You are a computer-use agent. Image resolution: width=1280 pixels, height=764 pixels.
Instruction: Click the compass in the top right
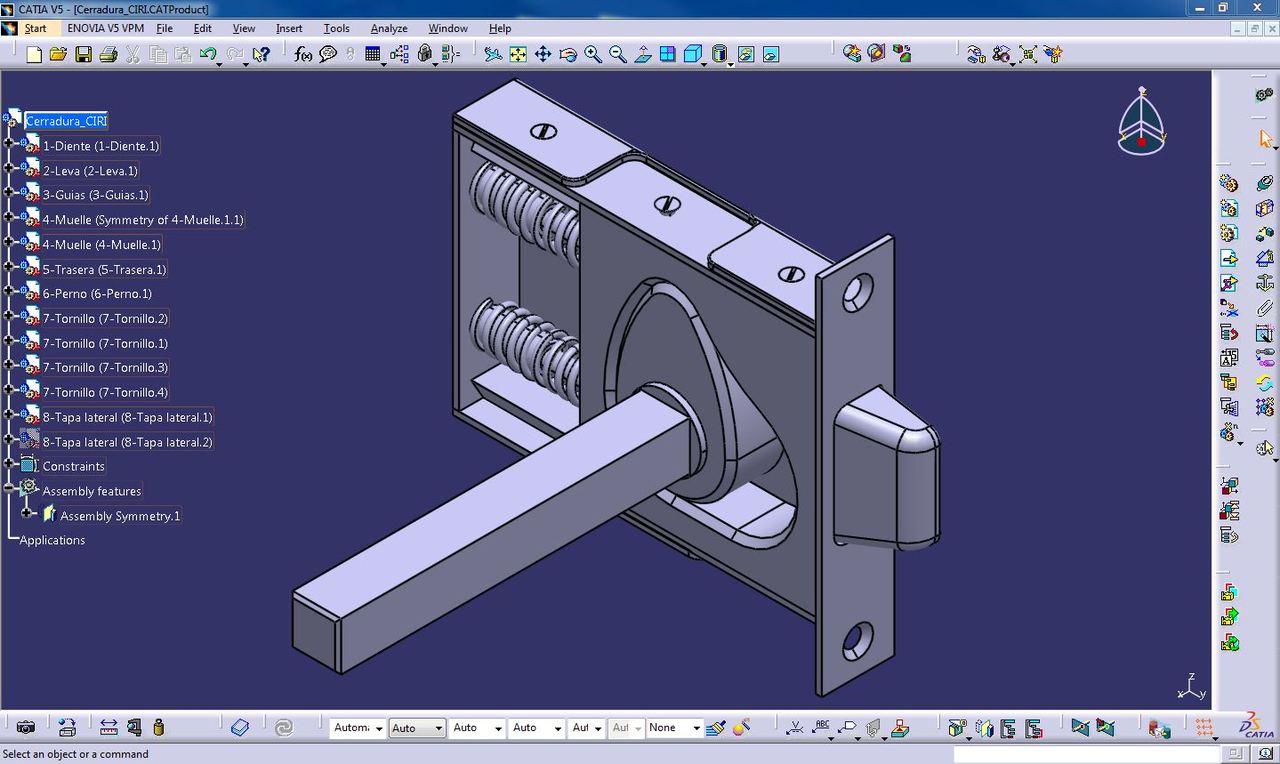[x=1141, y=122]
